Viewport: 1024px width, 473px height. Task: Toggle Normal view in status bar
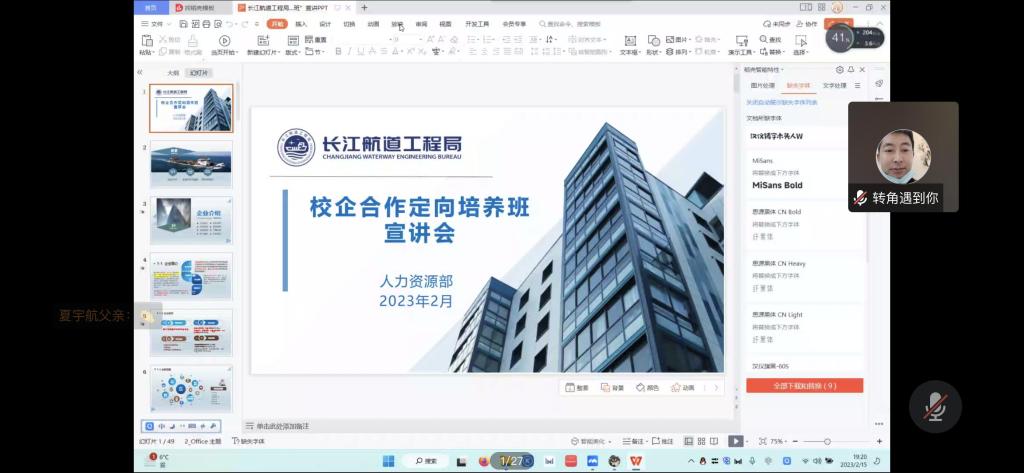[688, 442]
